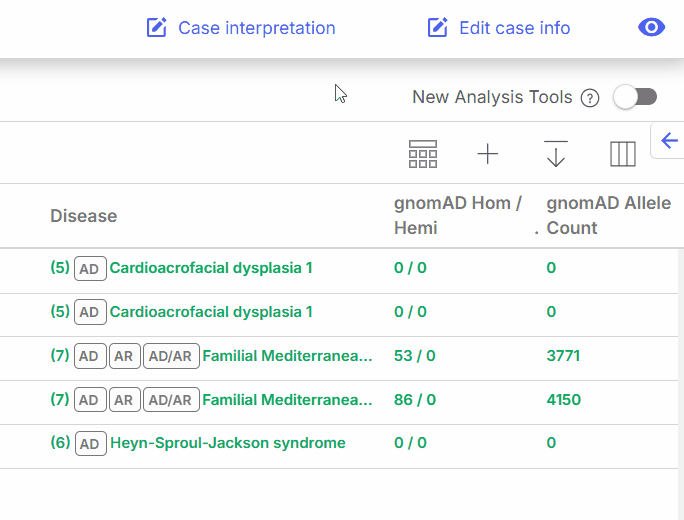684x520 pixels.
Task: Collapse panel with blue left arrow
Action: point(669,141)
